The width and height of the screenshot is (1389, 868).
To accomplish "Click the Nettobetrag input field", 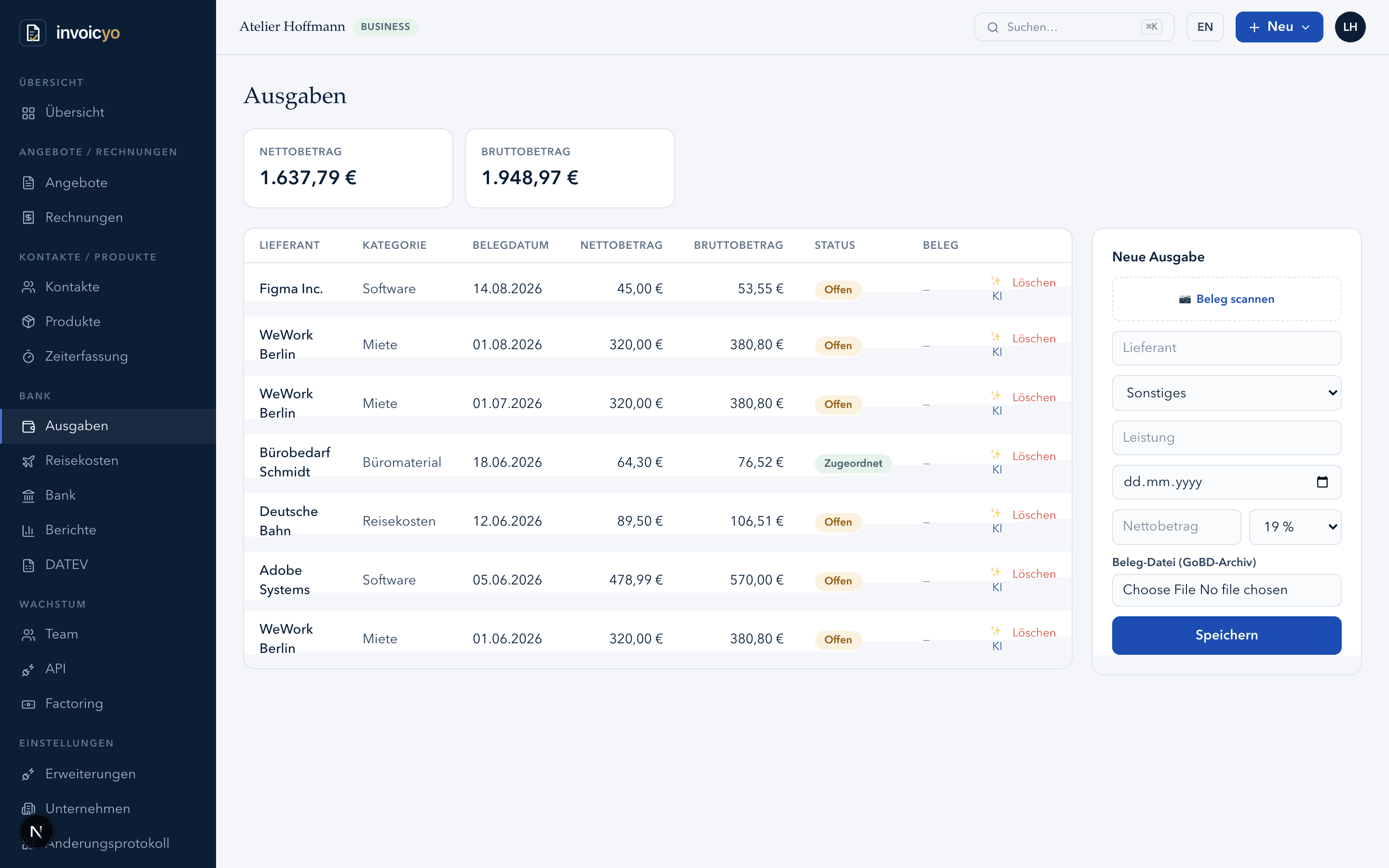I will point(1176,527).
